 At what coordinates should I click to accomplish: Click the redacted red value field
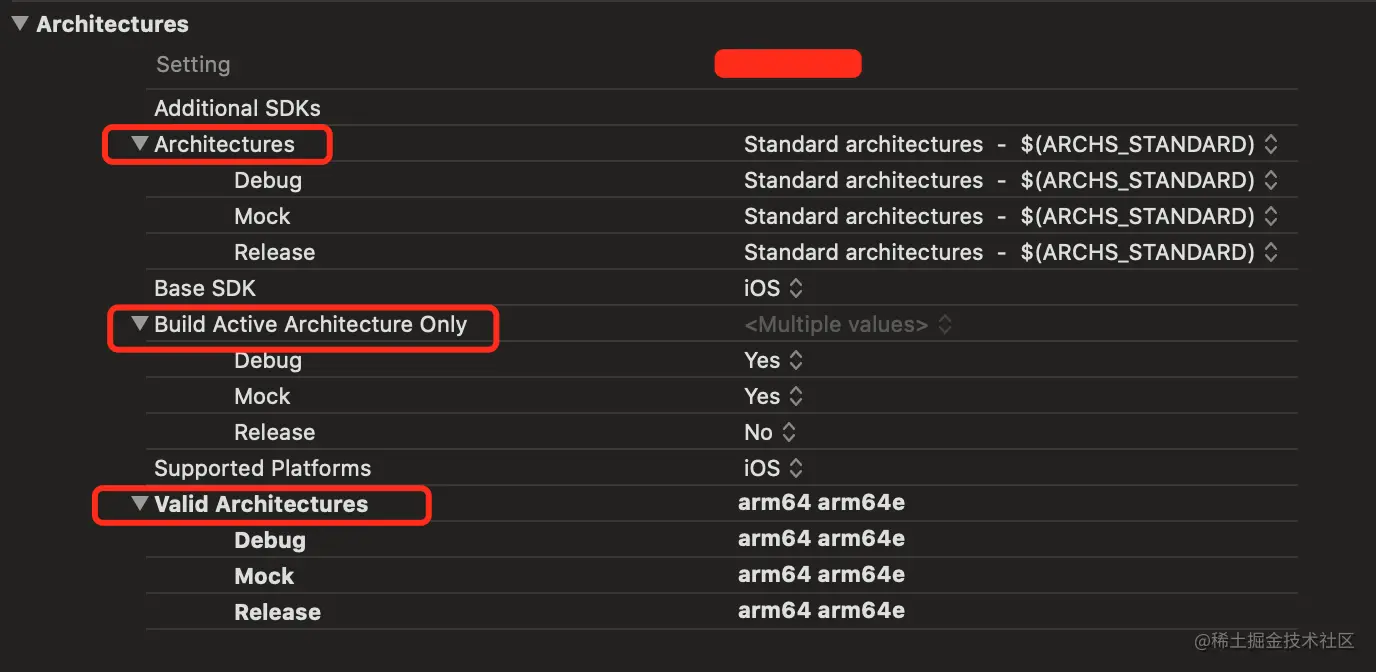pyautogui.click(x=788, y=63)
